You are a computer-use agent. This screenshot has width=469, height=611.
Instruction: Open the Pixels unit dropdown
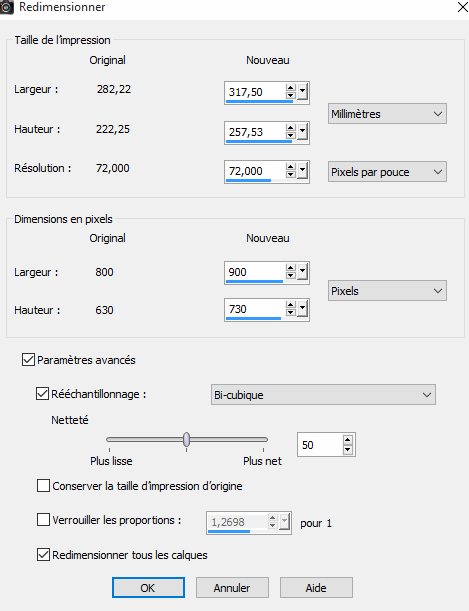(x=387, y=291)
